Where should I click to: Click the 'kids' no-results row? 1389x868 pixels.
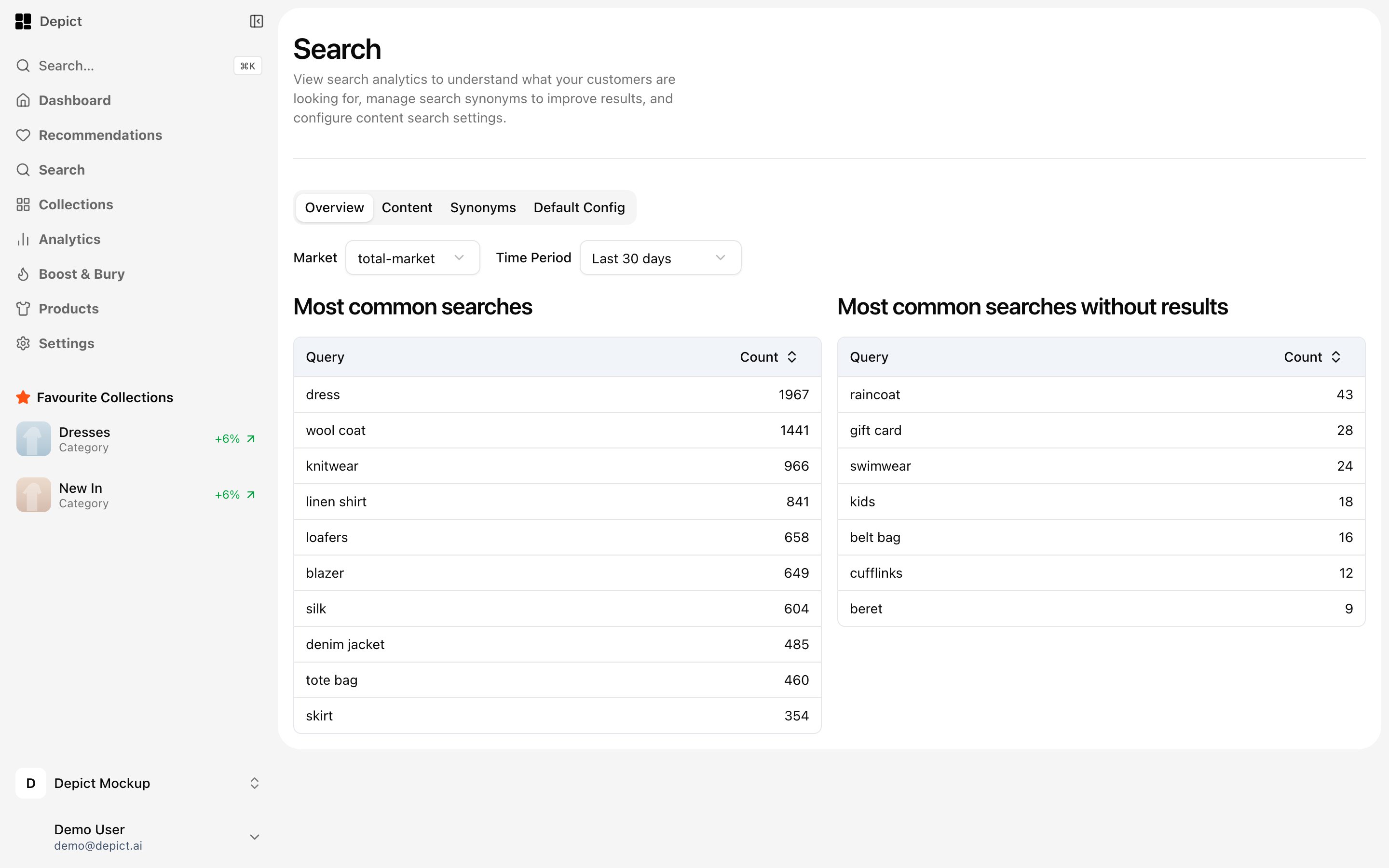1101,502
